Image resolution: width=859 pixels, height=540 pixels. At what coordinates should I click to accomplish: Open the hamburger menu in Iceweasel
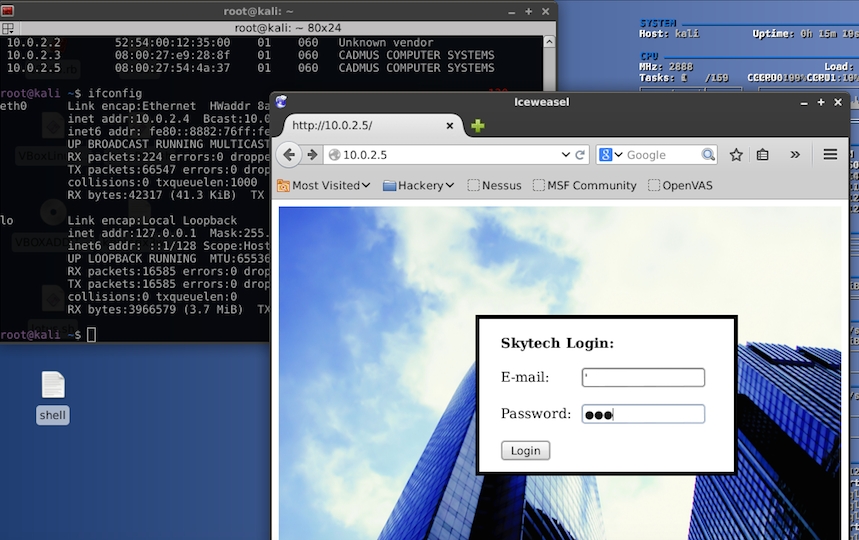click(x=830, y=155)
